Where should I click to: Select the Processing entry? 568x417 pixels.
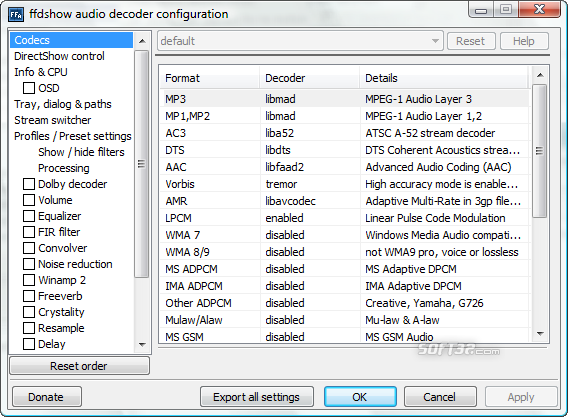coord(64,168)
